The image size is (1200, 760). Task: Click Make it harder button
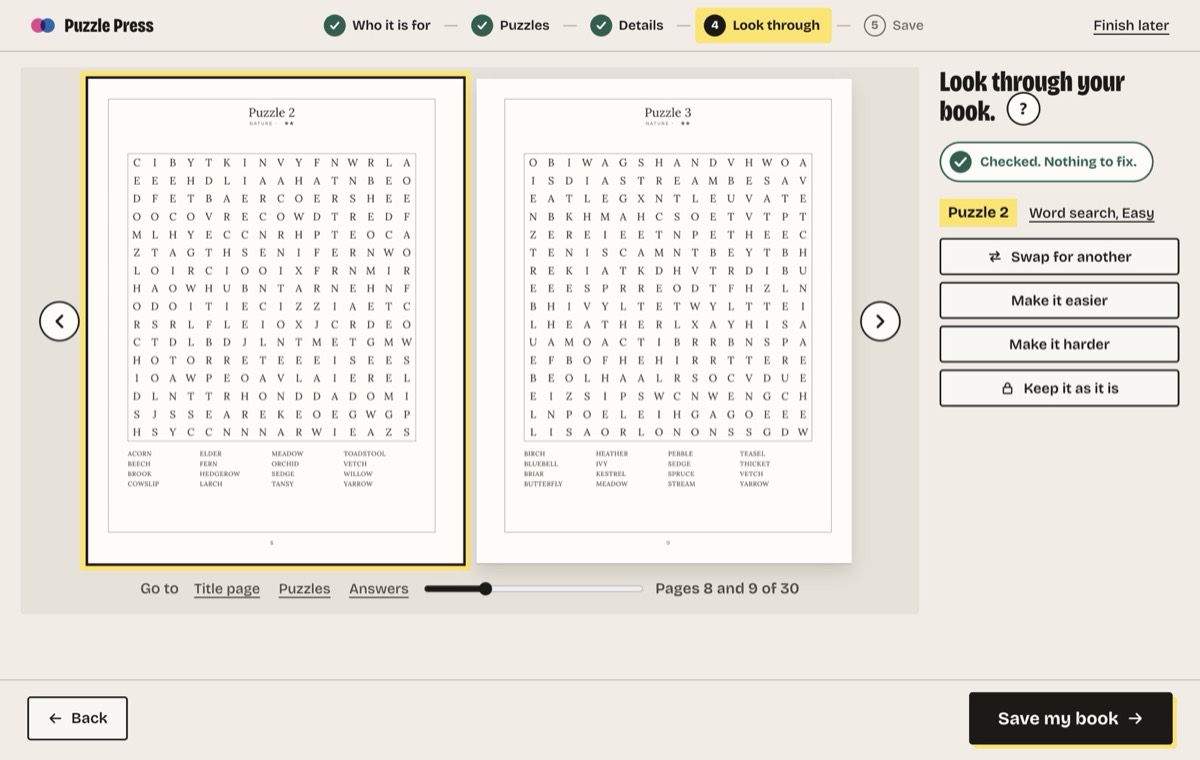click(x=1059, y=344)
